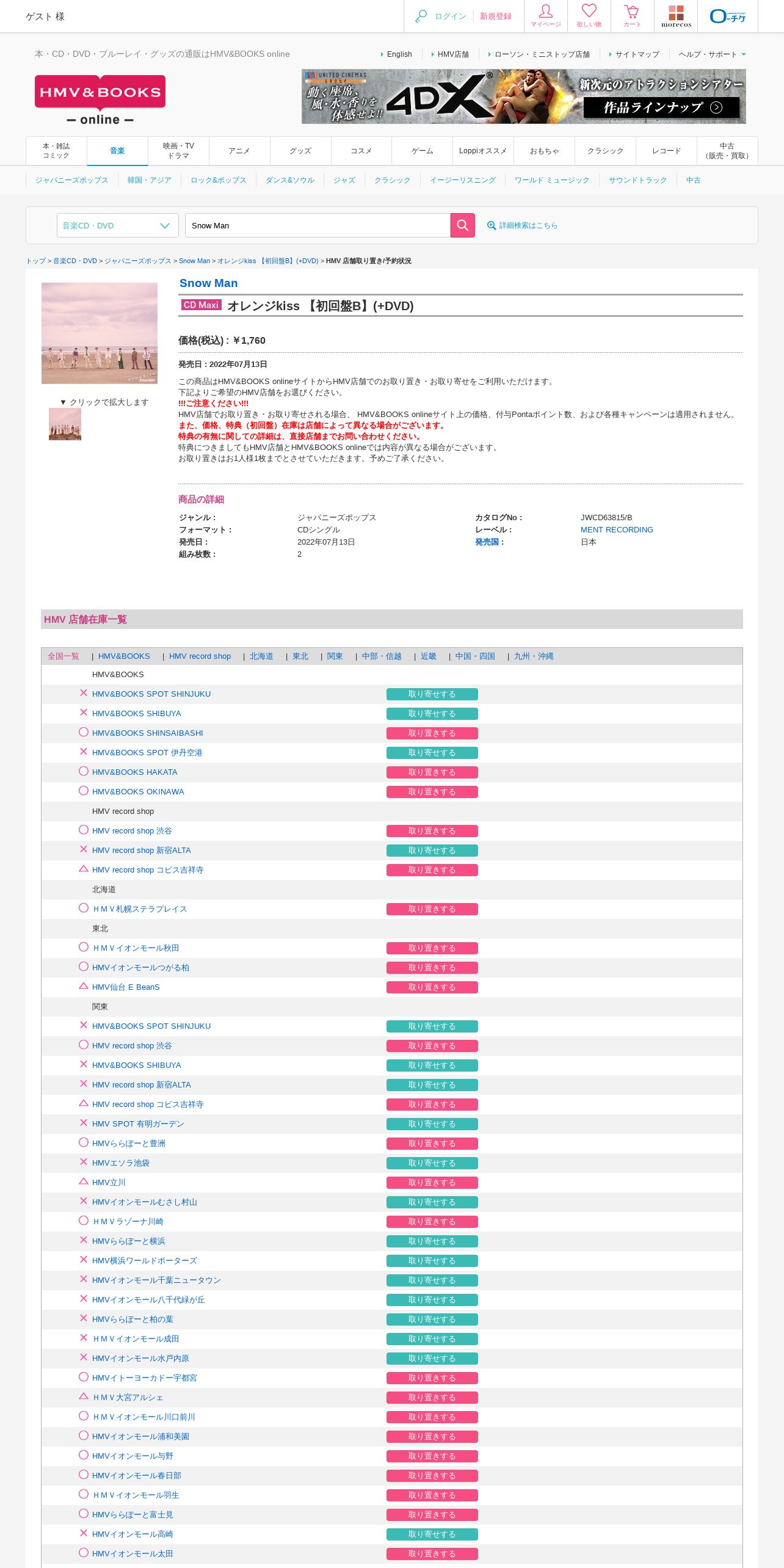Click the Snow Man search input field
The width and height of the screenshot is (784, 1568).
318,225
